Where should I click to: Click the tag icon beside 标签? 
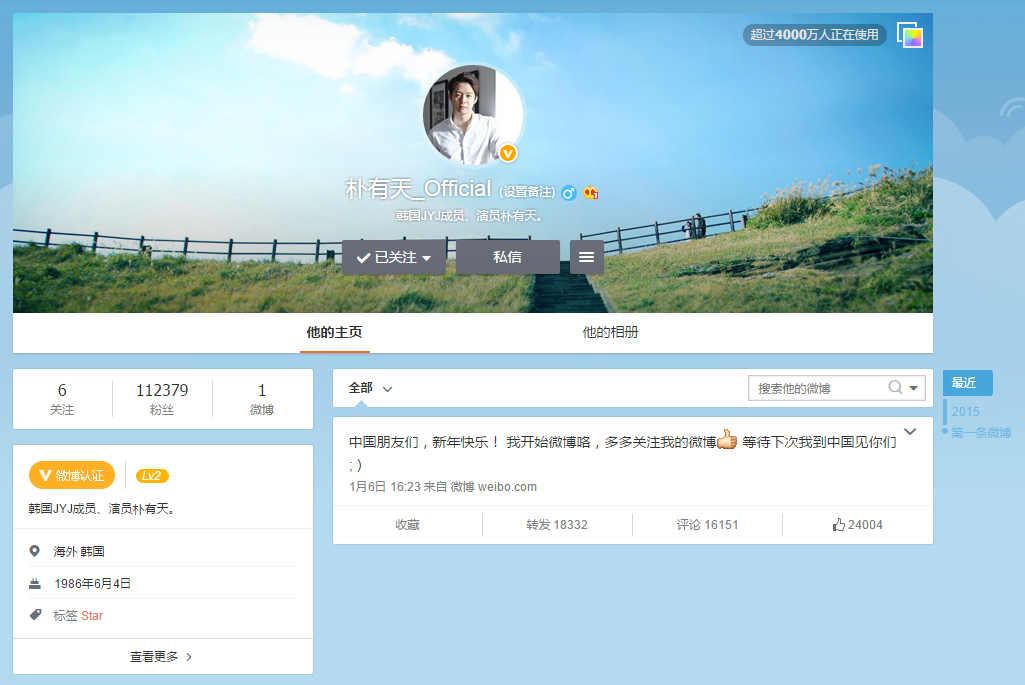[x=35, y=615]
